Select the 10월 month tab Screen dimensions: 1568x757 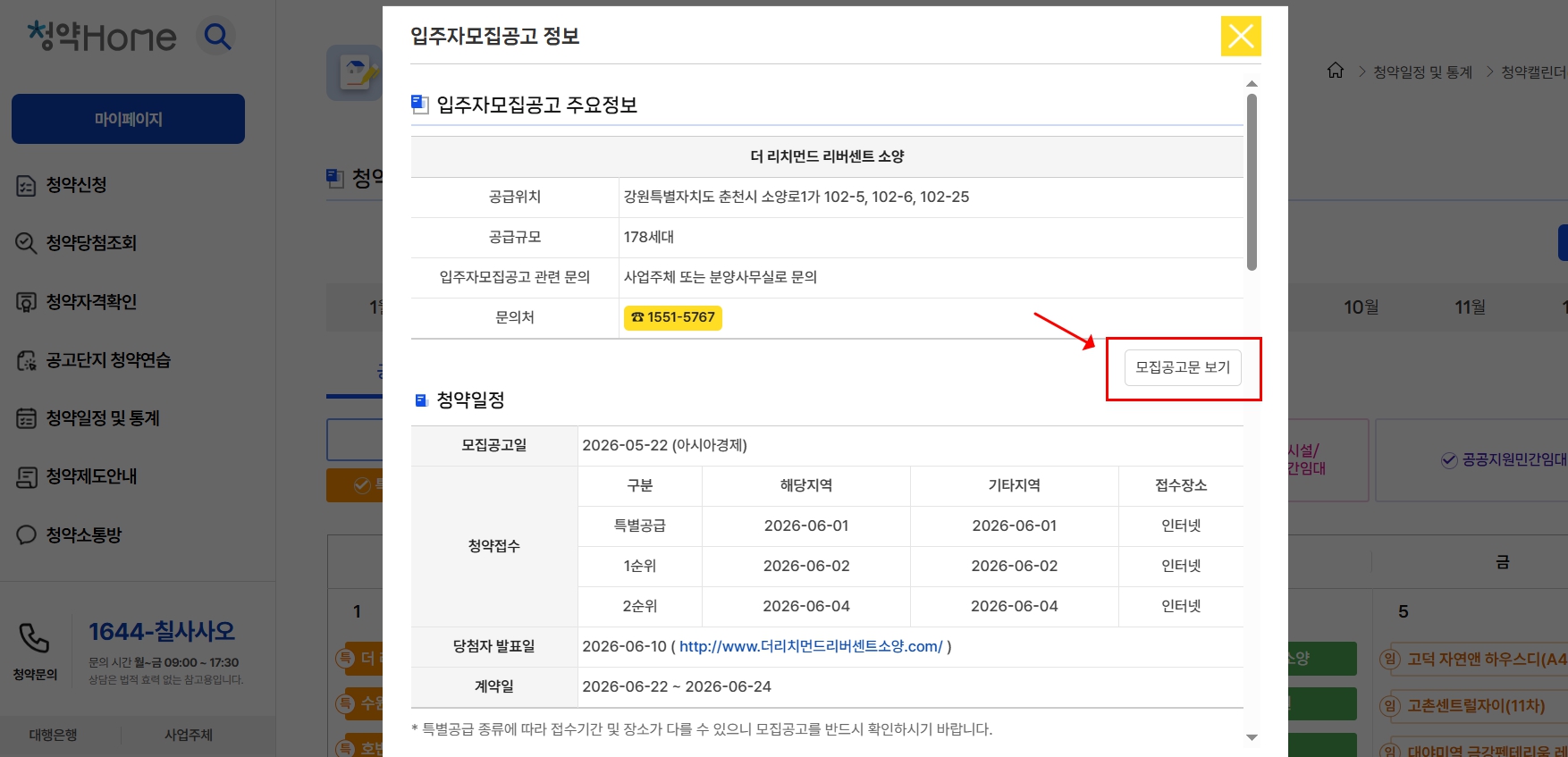[1361, 307]
